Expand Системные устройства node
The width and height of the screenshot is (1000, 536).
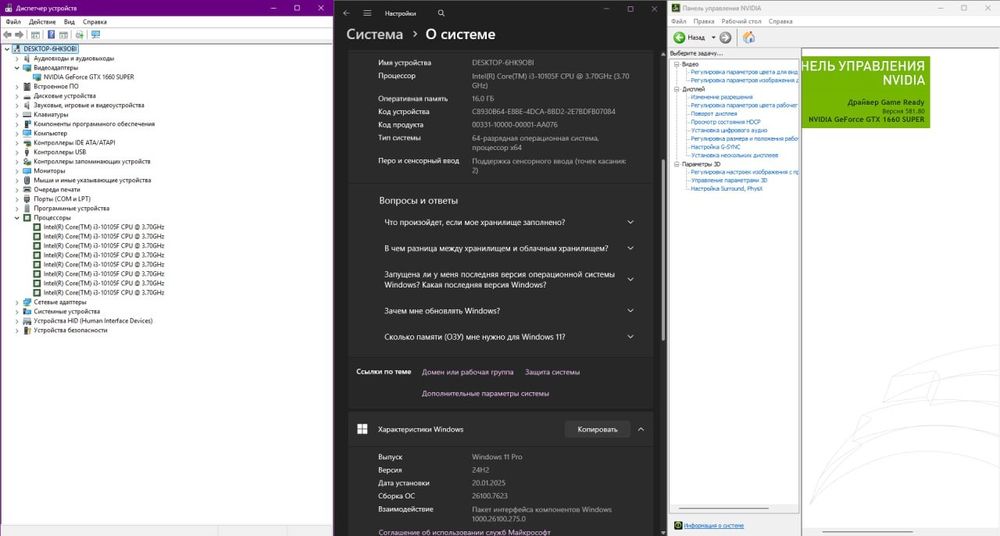(x=17, y=311)
